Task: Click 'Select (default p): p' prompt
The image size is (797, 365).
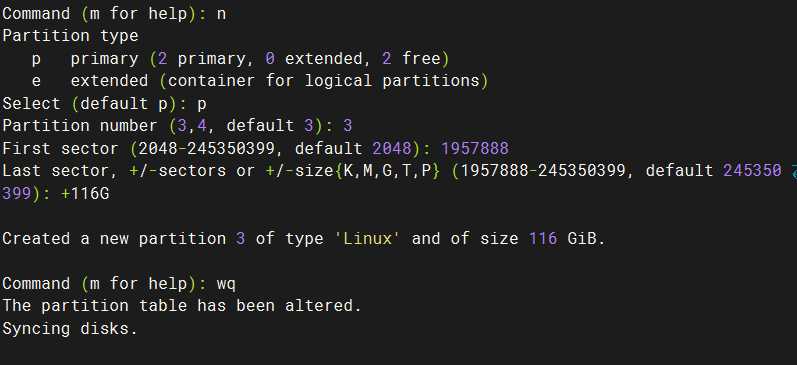Action: (x=104, y=104)
